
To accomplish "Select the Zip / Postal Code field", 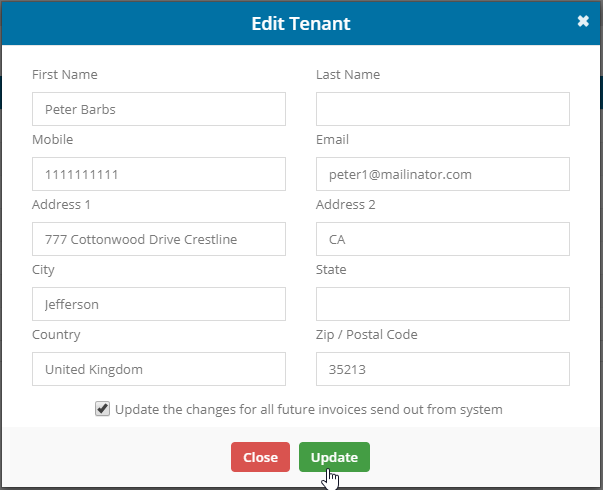I will coord(442,369).
